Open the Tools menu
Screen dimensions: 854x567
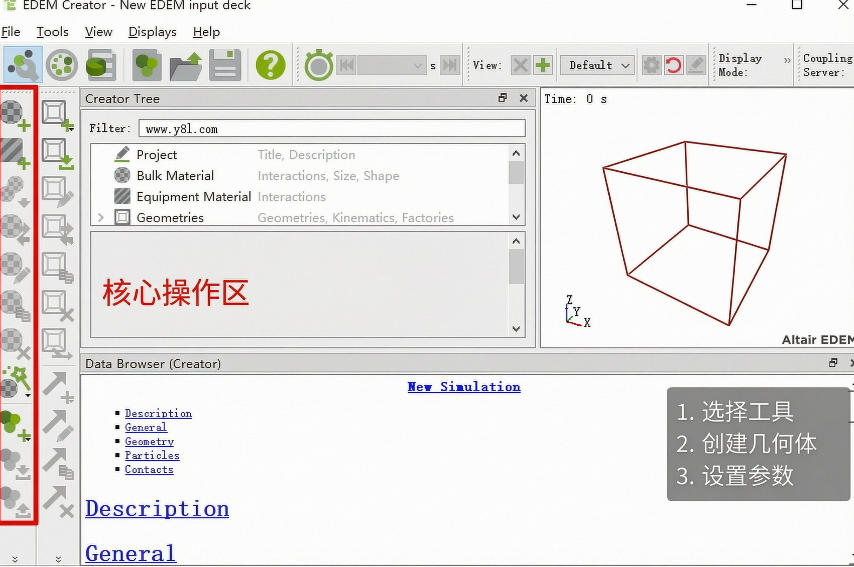(52, 32)
